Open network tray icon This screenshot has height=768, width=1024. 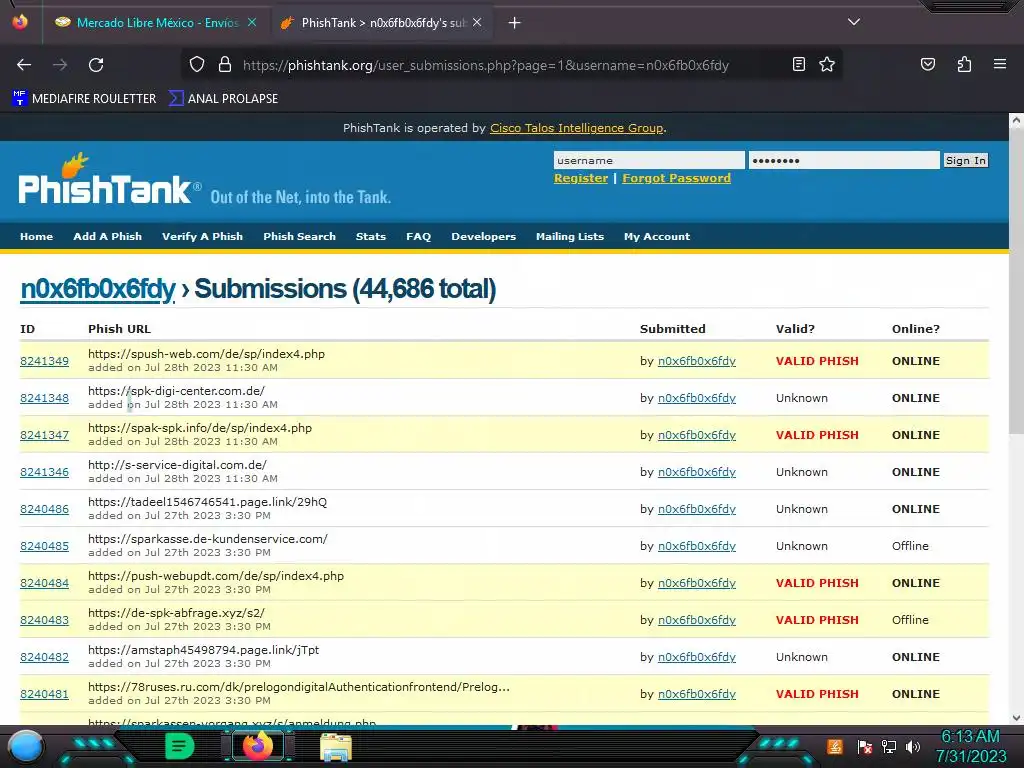click(889, 747)
